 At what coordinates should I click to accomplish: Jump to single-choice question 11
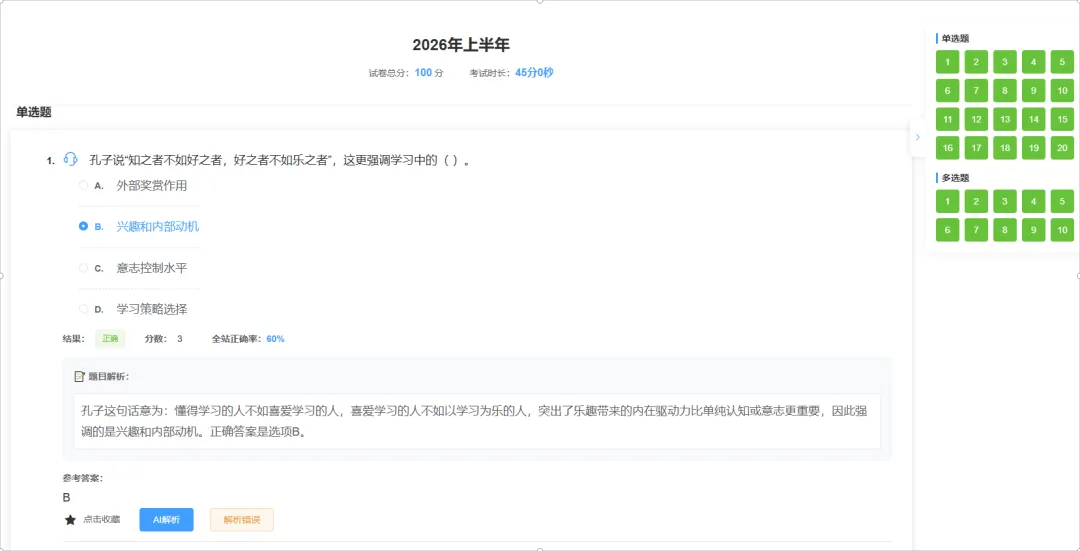click(948, 119)
